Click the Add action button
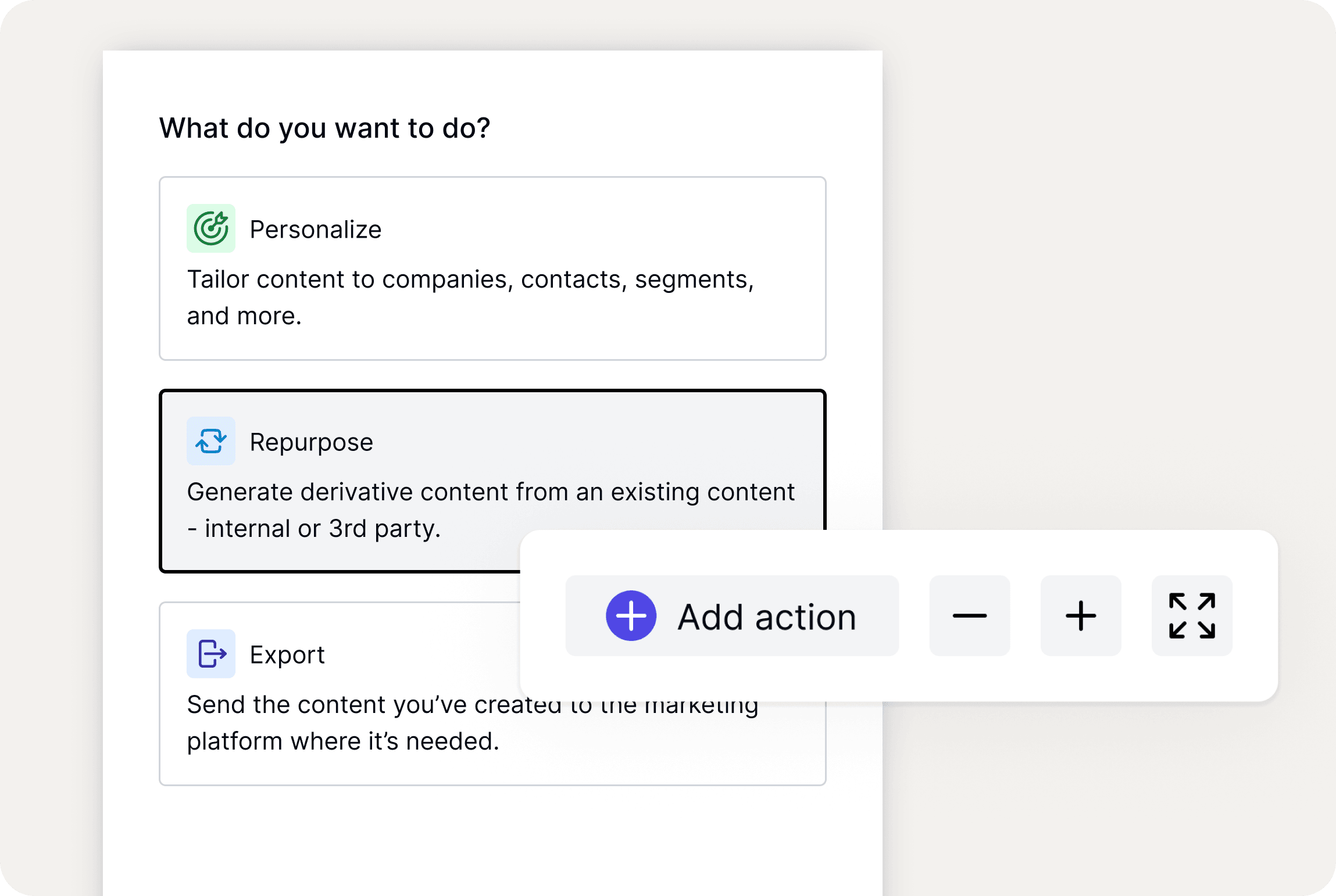Image resolution: width=1336 pixels, height=896 pixels. [732, 616]
